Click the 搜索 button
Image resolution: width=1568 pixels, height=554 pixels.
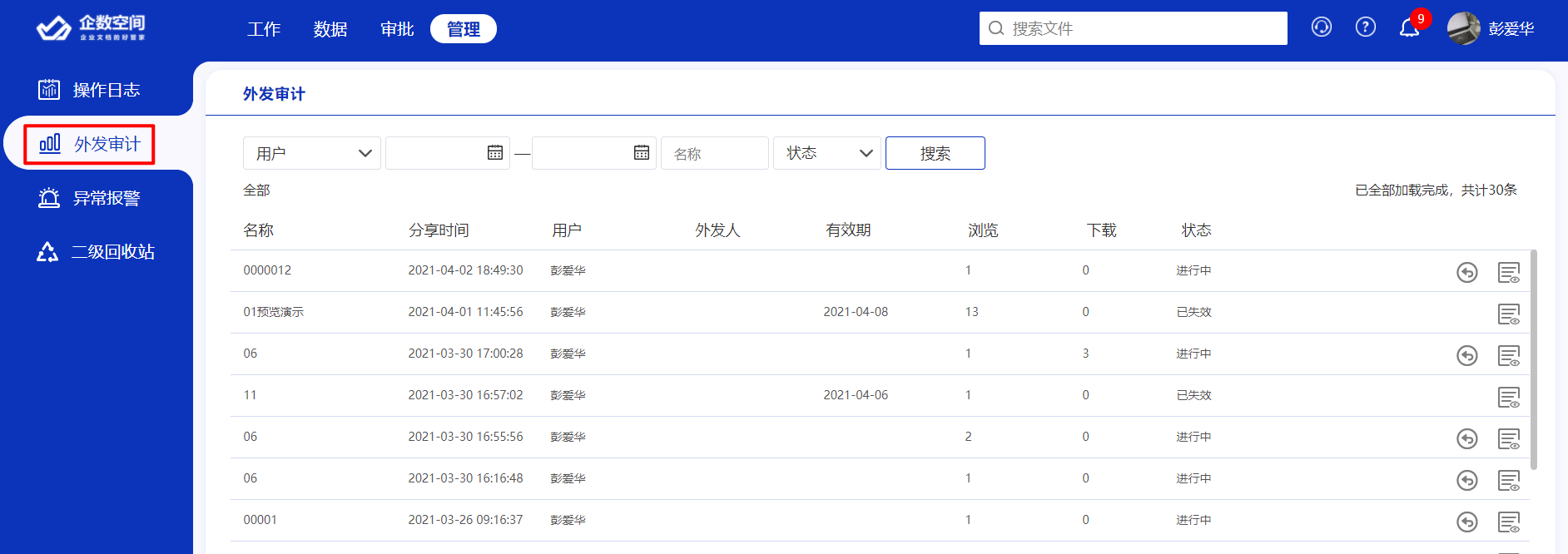coord(935,153)
